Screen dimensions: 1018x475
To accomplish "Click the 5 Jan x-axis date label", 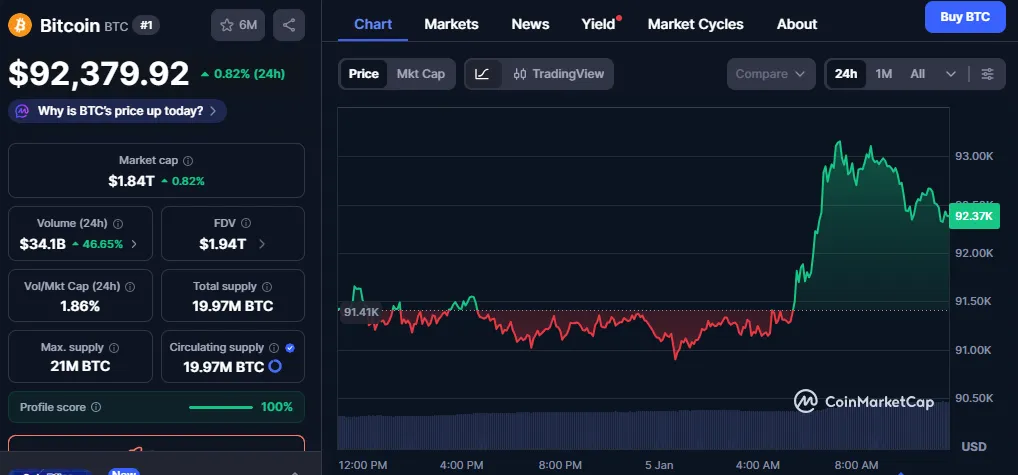I will pyautogui.click(x=660, y=465).
